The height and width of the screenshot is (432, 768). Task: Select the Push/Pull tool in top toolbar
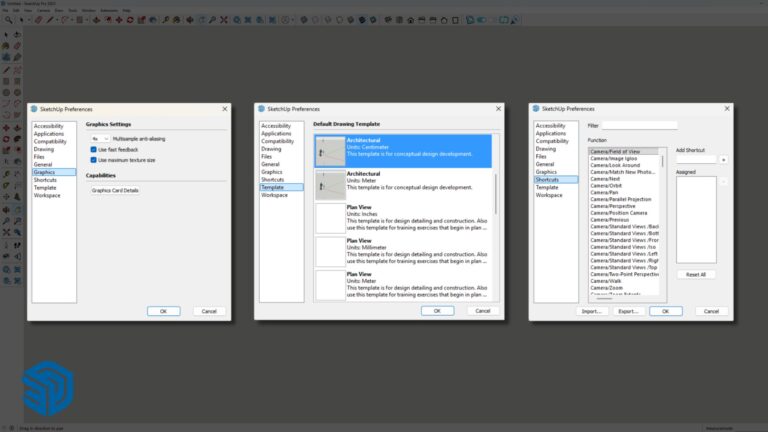96,20
